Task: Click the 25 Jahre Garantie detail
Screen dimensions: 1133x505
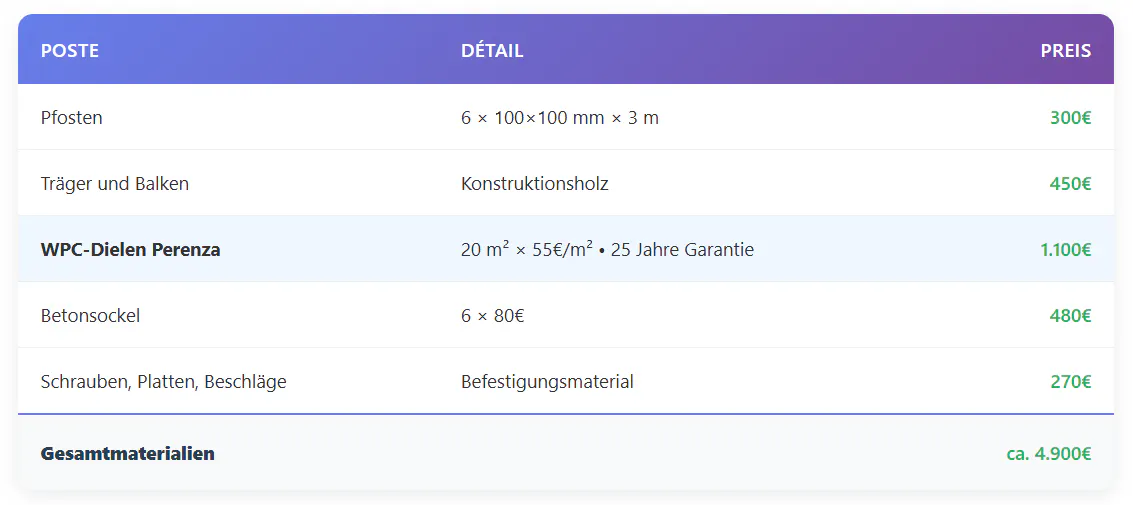Action: point(682,250)
